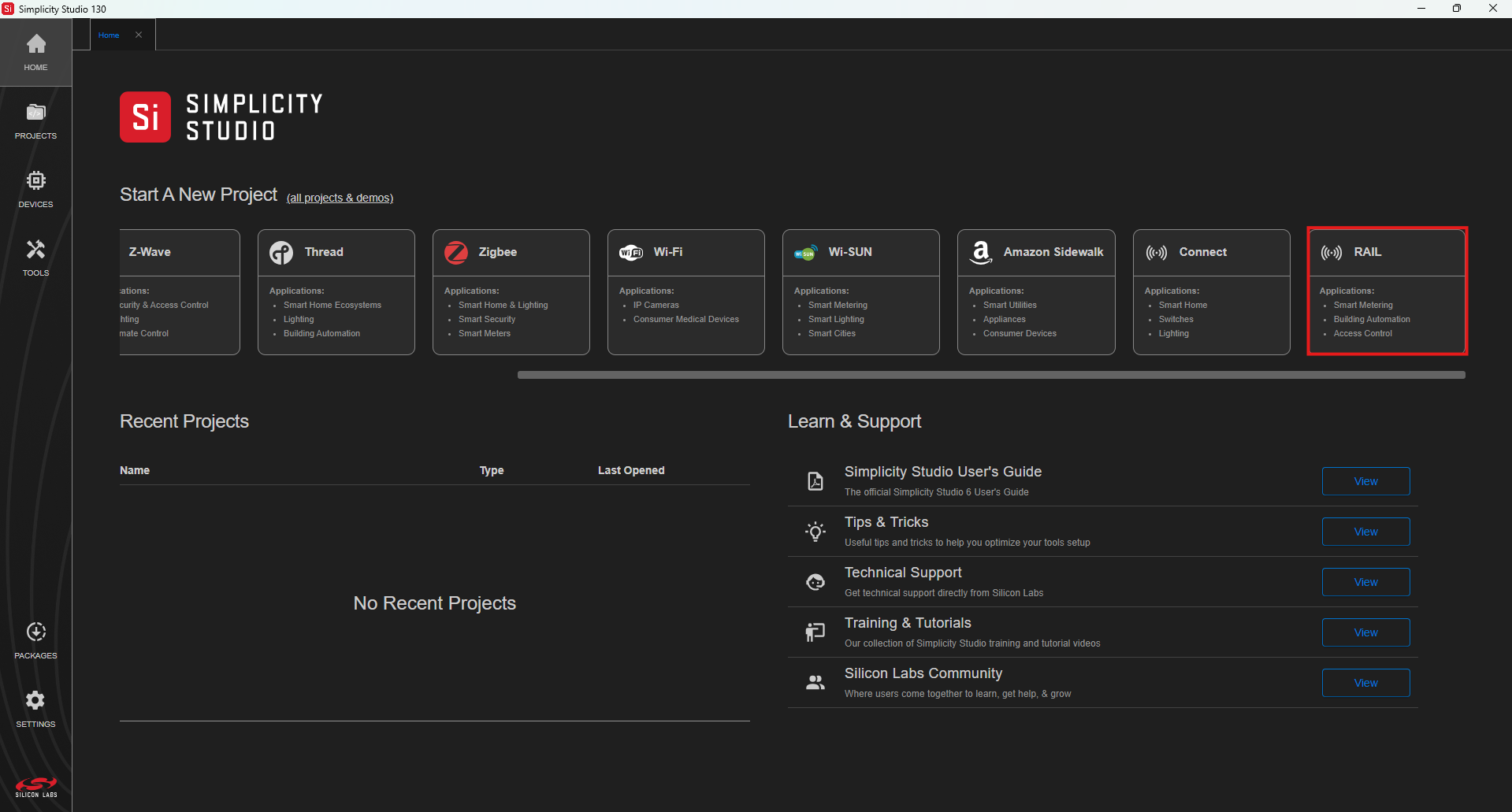Image resolution: width=1512 pixels, height=812 pixels.
Task: Click the horizontal scrollbar under project cards
Action: coord(991,376)
